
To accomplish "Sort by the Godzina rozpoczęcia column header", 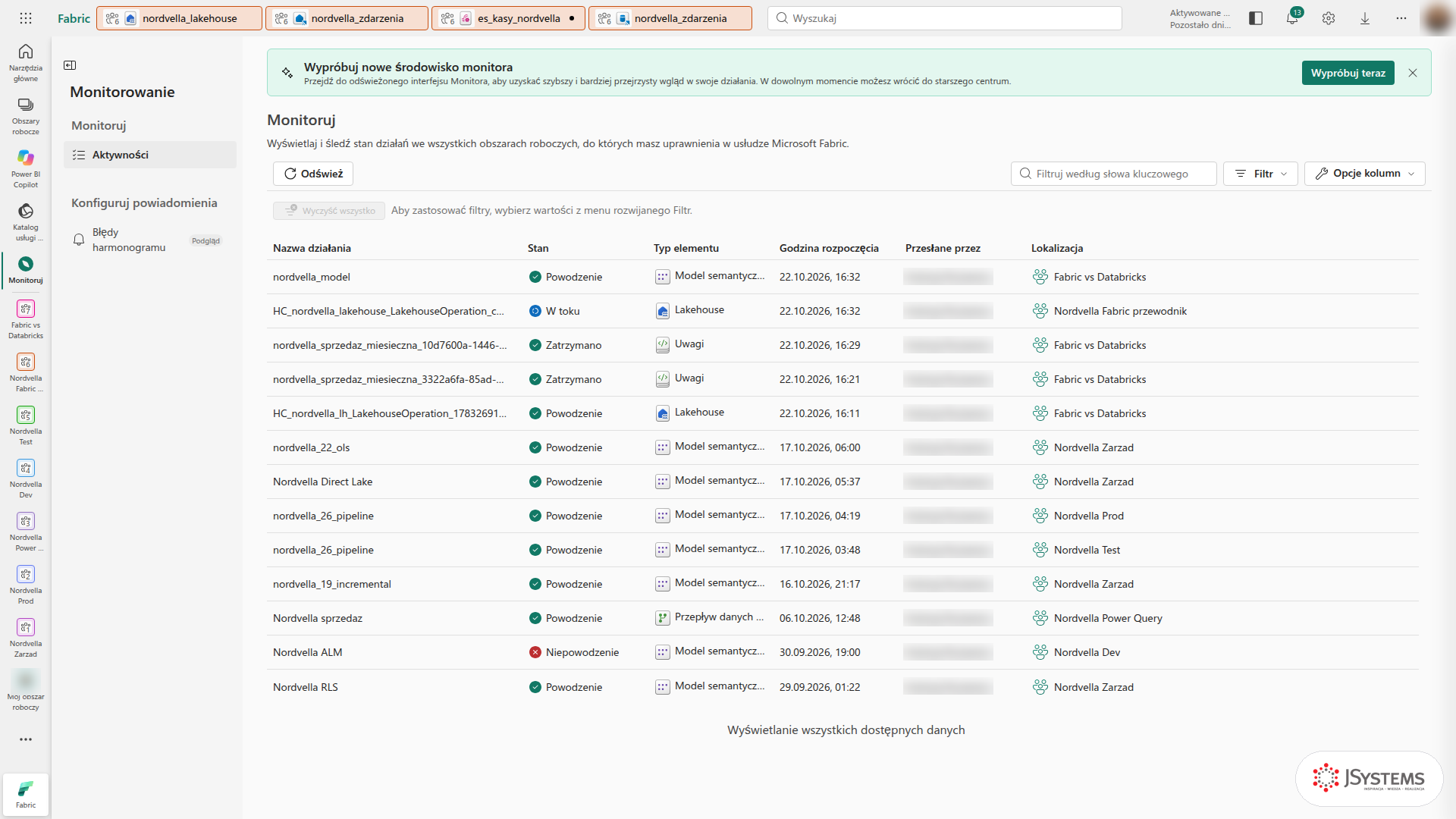I will click(x=829, y=248).
